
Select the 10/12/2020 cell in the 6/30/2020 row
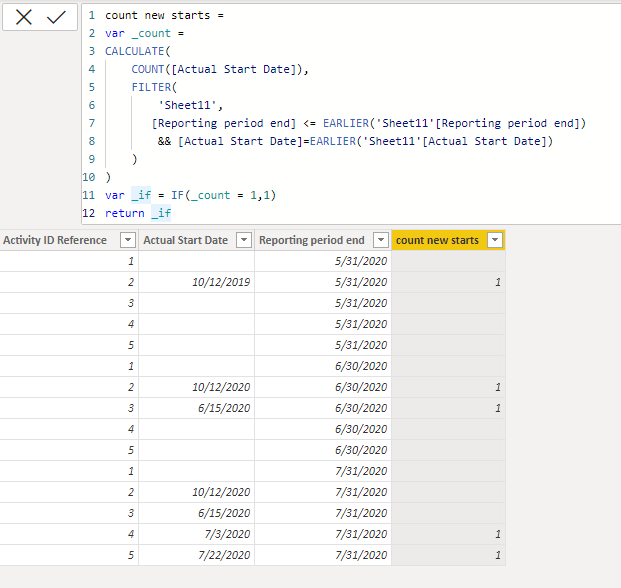[196, 387]
